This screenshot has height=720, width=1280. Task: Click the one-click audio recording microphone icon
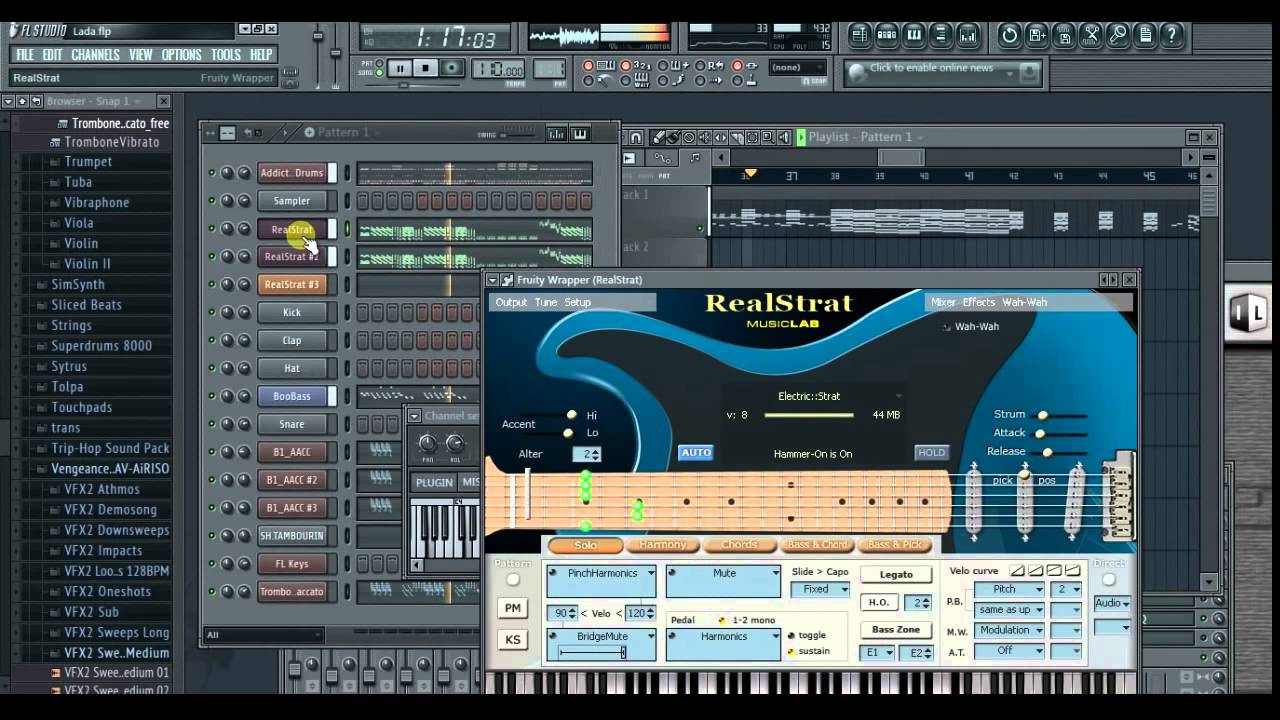[1118, 35]
